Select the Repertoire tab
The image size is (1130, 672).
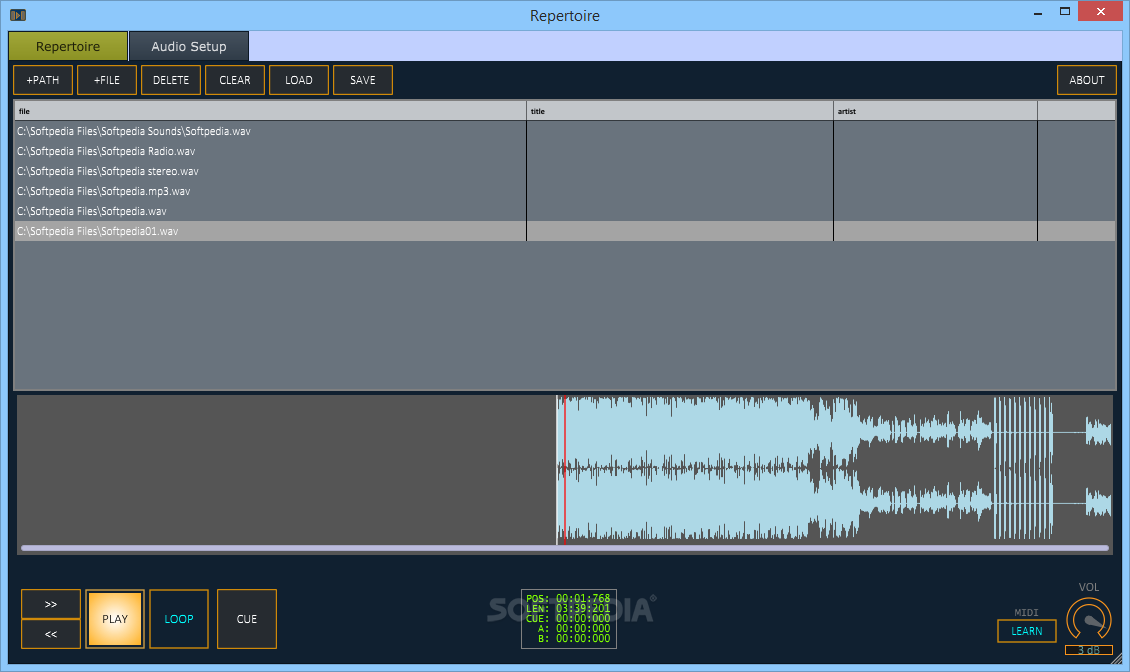(68, 46)
